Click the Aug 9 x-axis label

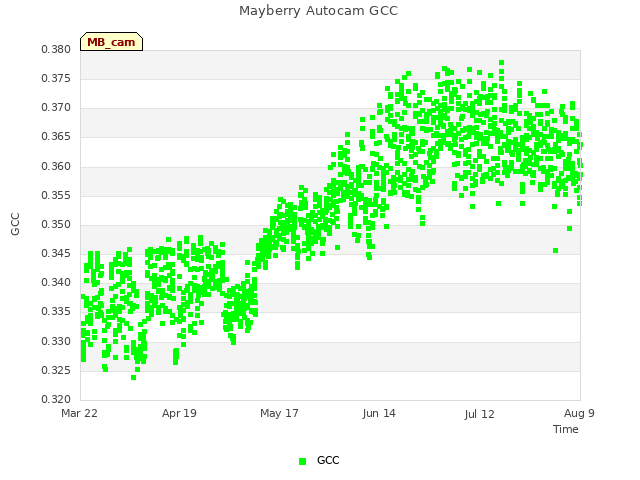click(579, 413)
